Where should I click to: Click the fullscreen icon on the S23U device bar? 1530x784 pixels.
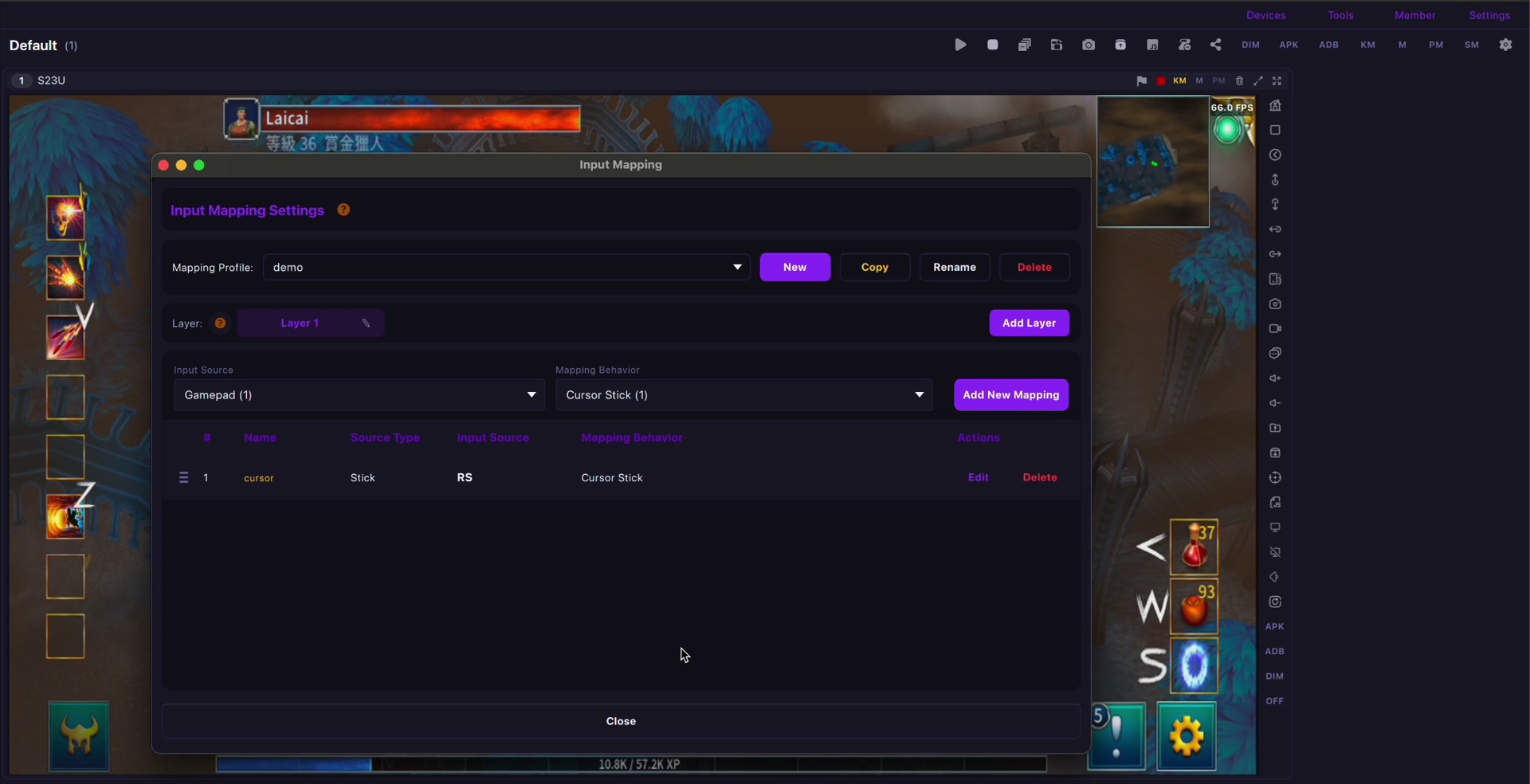[x=1277, y=80]
